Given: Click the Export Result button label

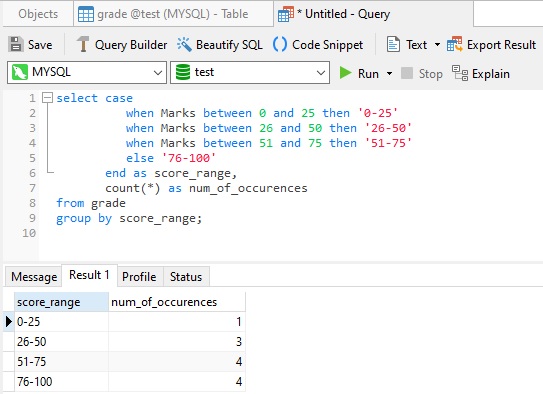Looking at the screenshot, I should pyautogui.click(x=501, y=45).
